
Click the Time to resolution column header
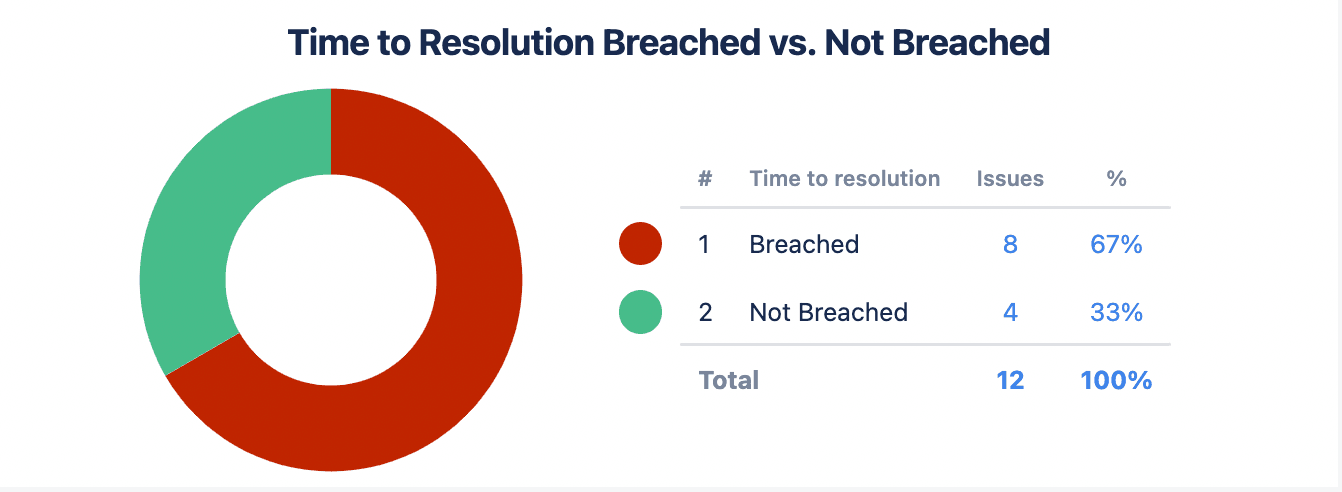click(x=844, y=179)
